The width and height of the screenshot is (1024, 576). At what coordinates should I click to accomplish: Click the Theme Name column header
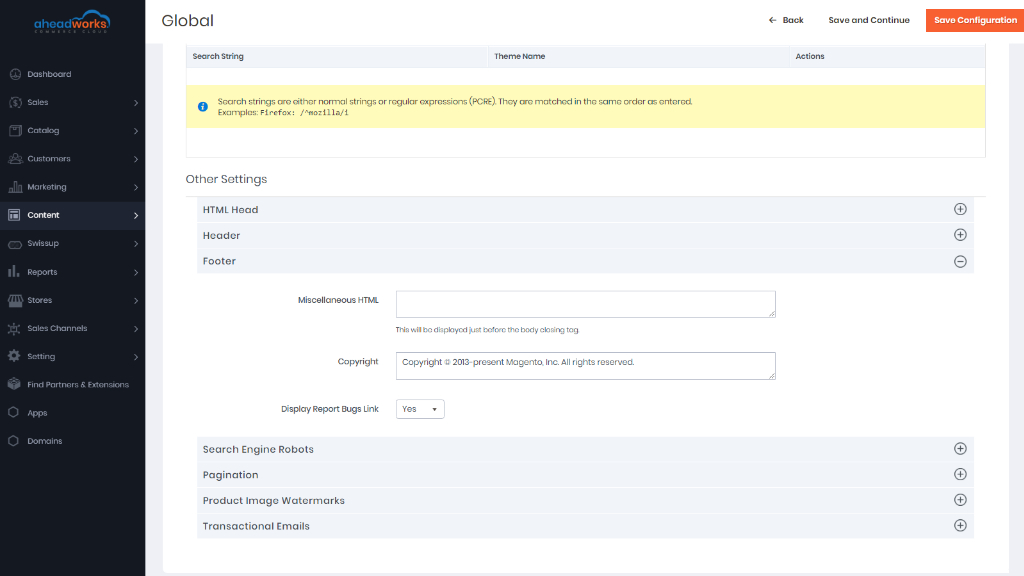pyautogui.click(x=519, y=56)
